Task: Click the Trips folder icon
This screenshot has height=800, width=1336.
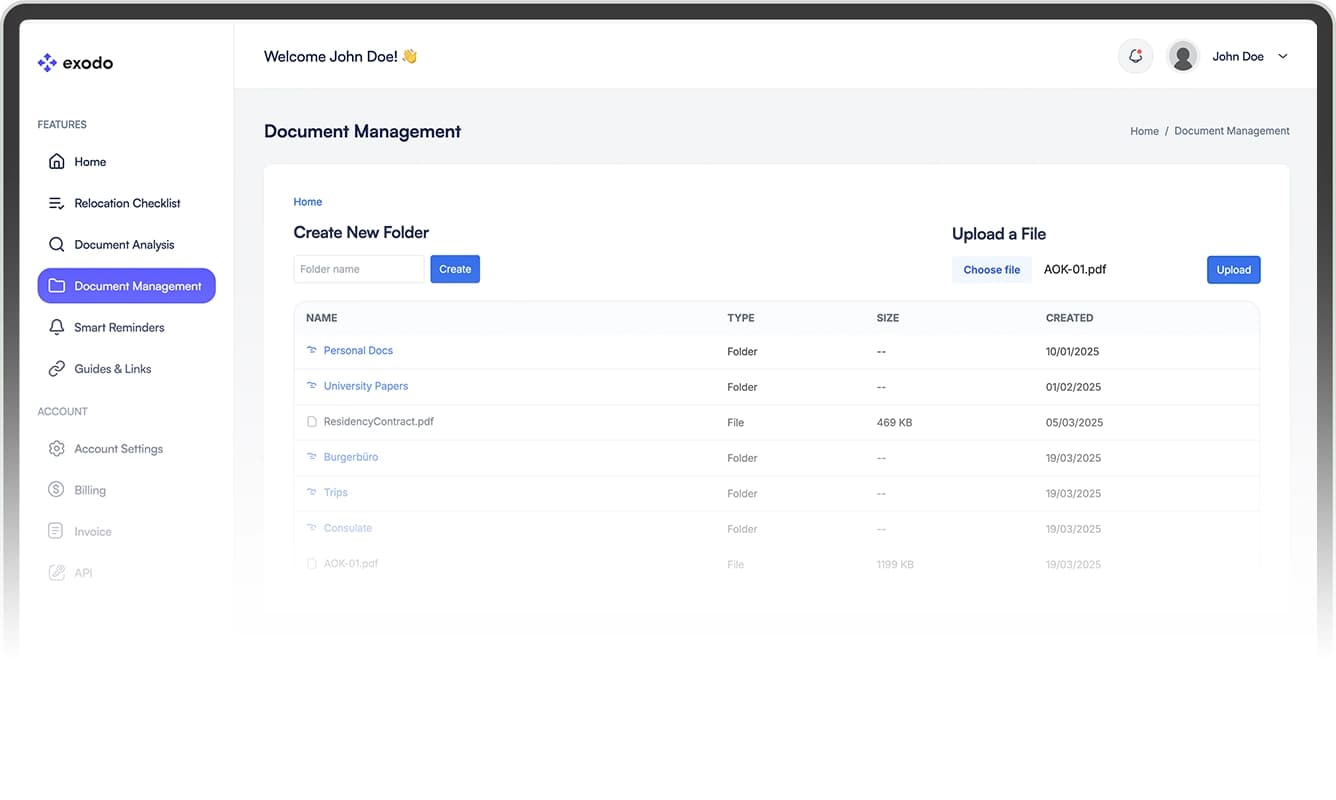Action: (312, 493)
